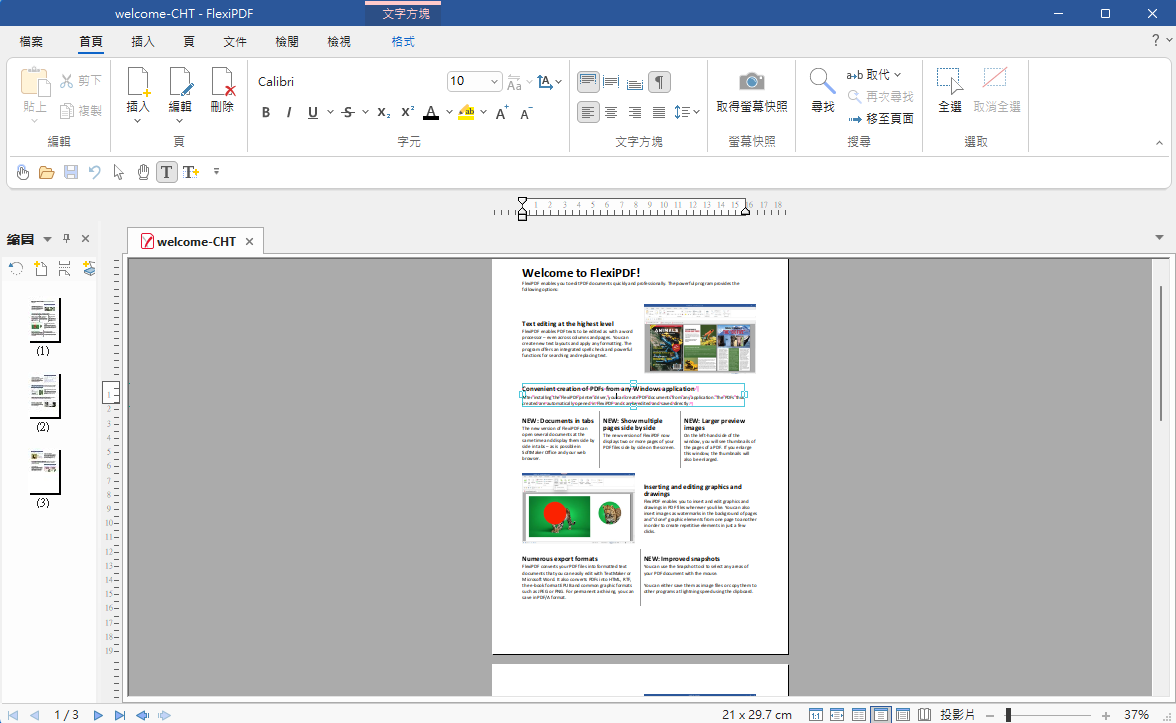Screen dimensions: 1176x723
Task: Click the undo arrow in quick toolbar
Action: click(95, 172)
